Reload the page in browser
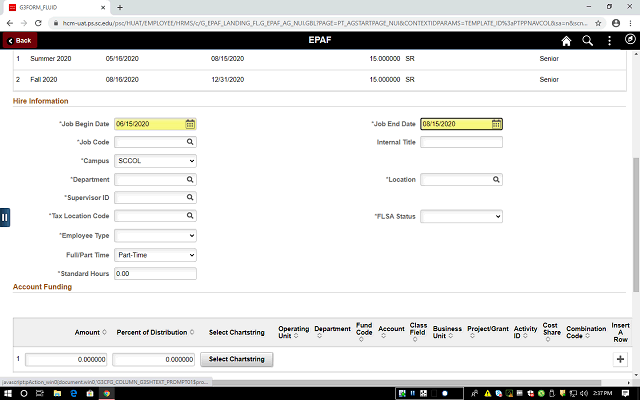Screen dimensions: 640x400 coord(38,23)
